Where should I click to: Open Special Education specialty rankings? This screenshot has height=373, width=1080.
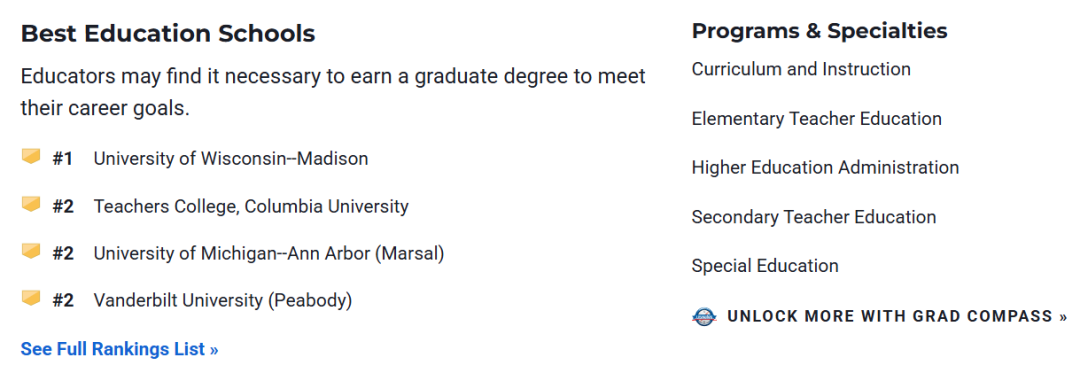765,266
